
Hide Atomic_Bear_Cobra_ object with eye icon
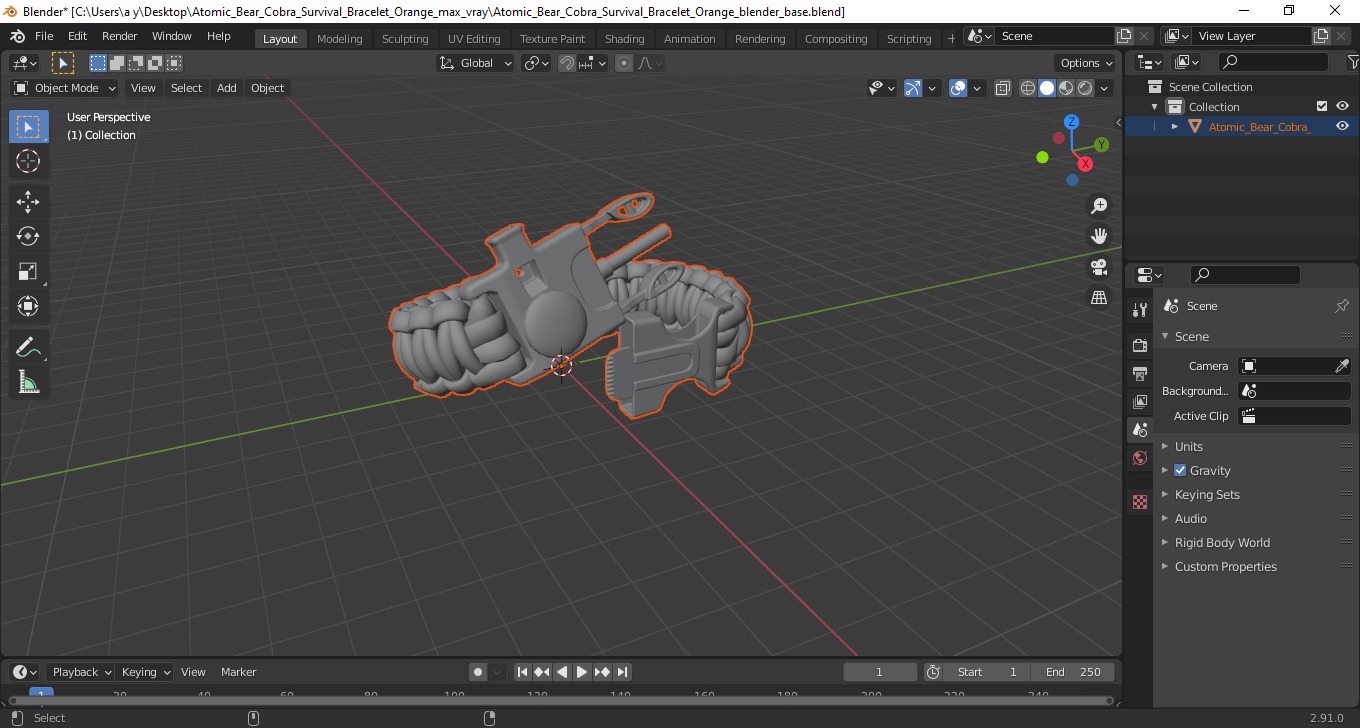[x=1342, y=126]
